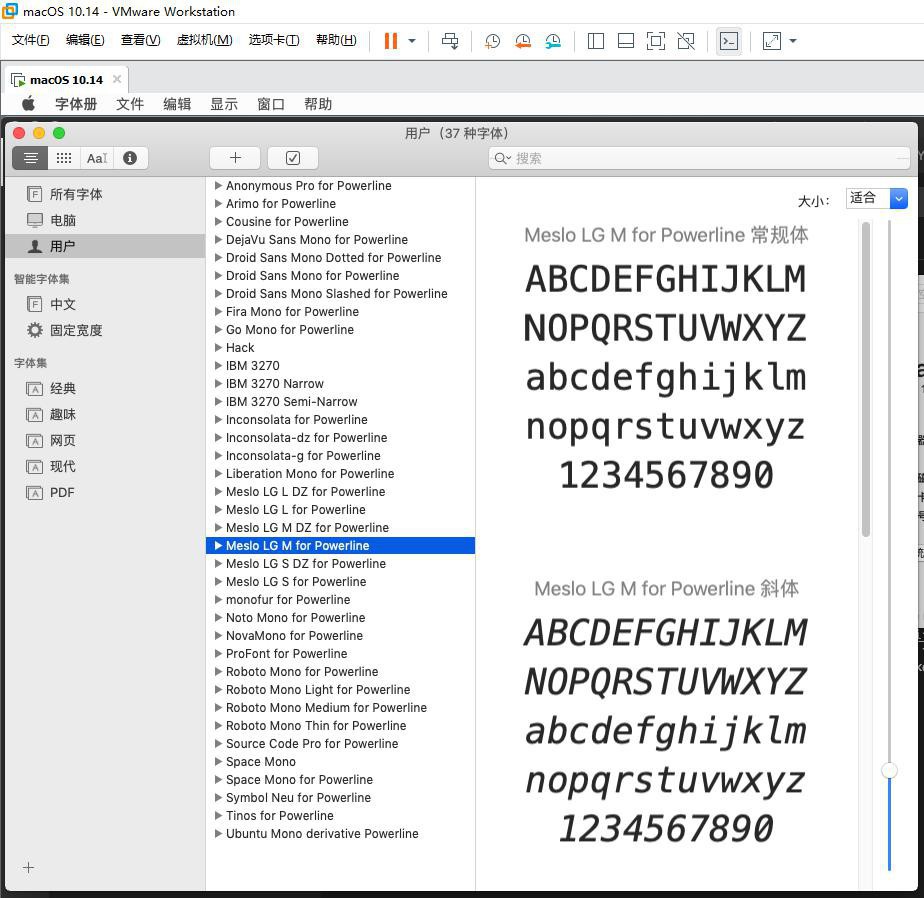Expand Anonymous Pro for Powerline family

218,185
